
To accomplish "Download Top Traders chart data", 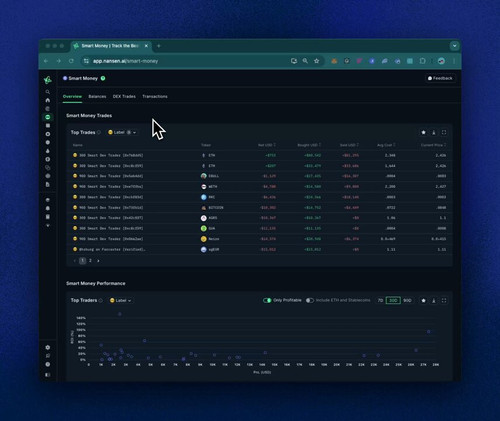I will tap(434, 300).
